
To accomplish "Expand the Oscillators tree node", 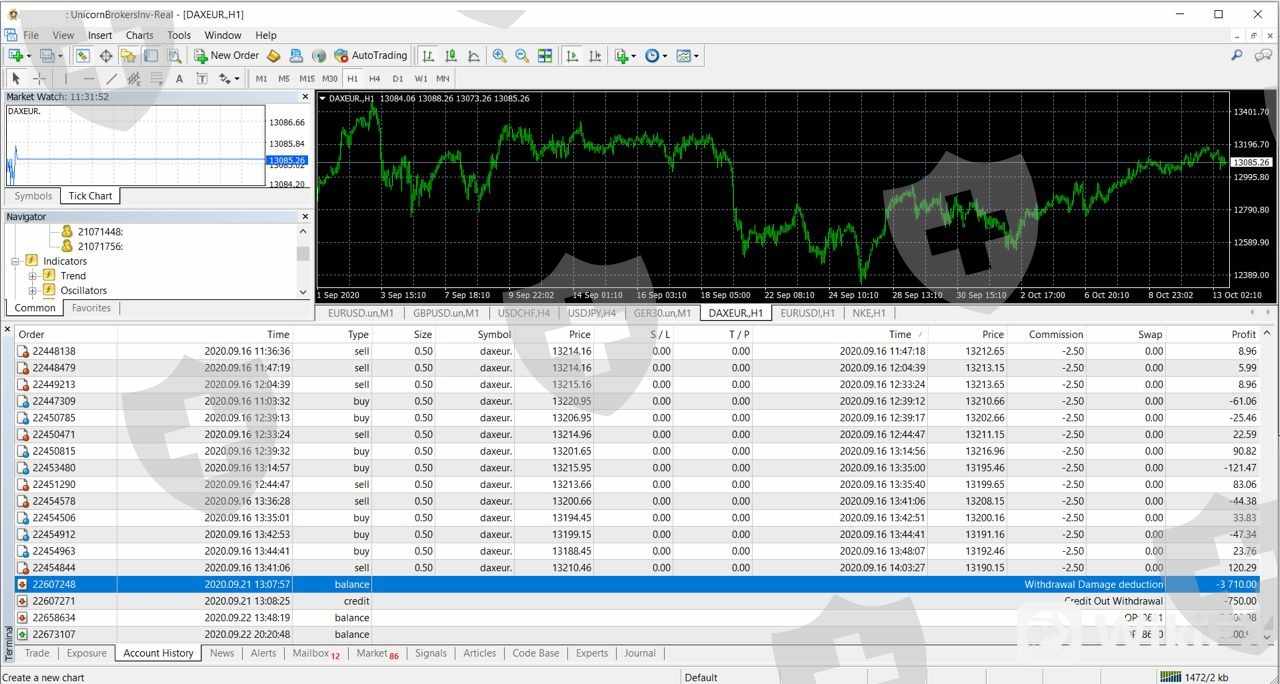I will [32, 291].
